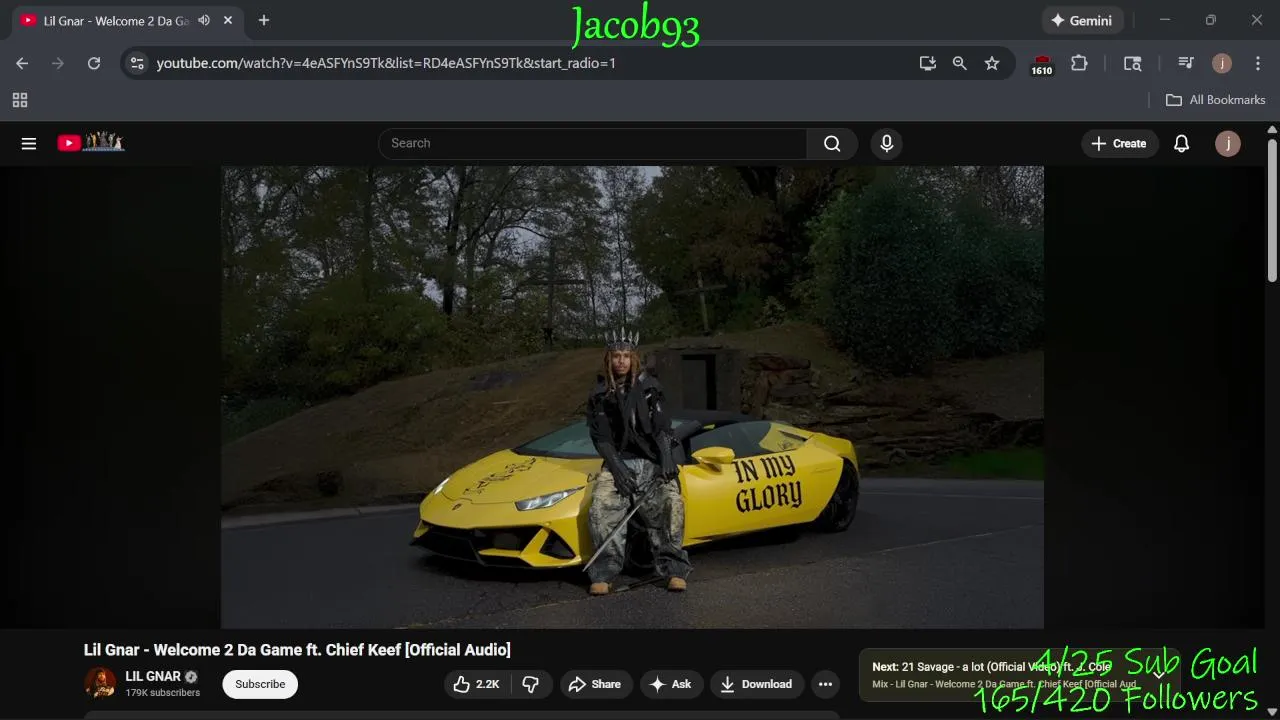Open the Extensions puzzle icon

1079,63
